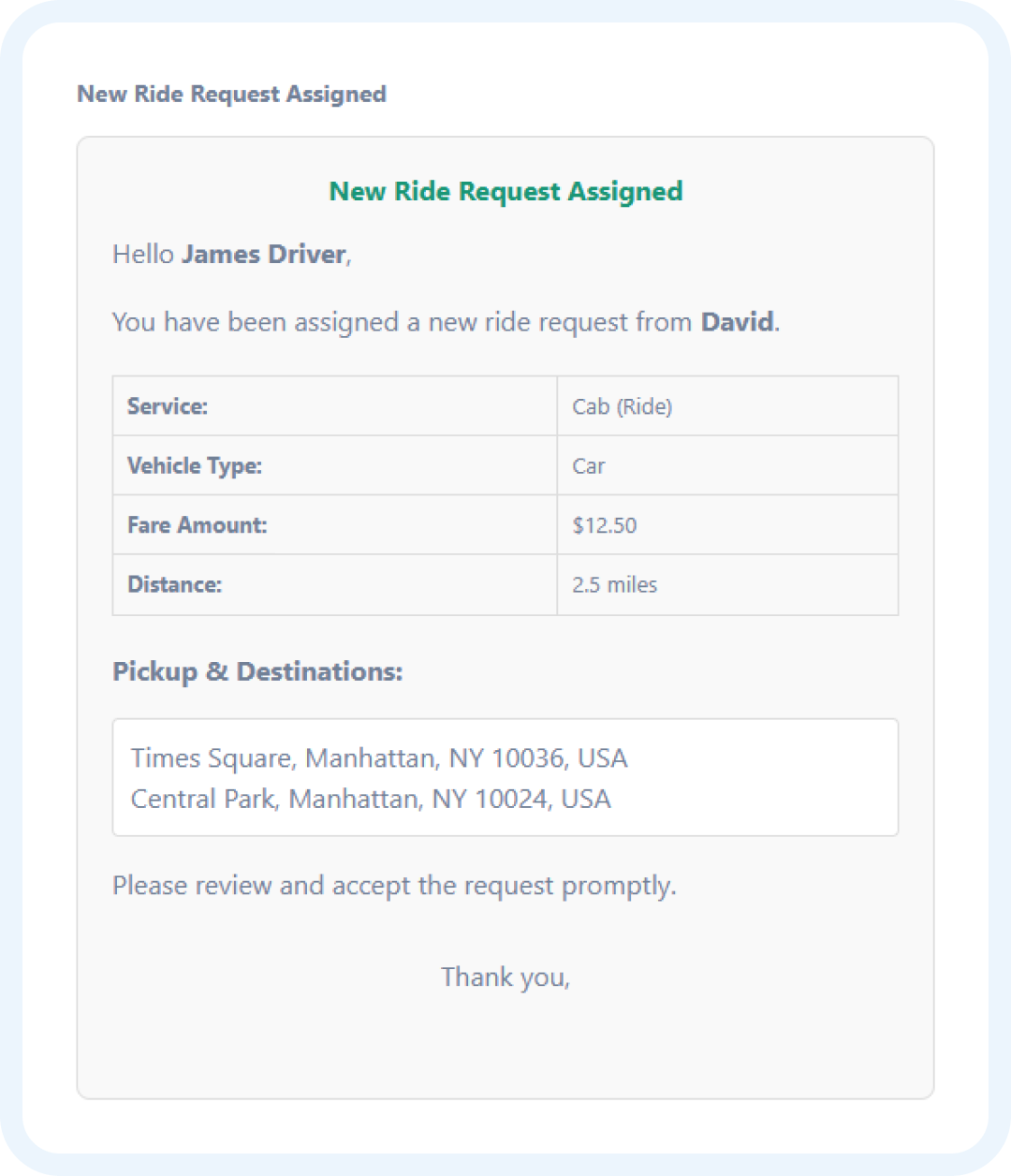
Task: Select the Service: label cell
Action: [334, 406]
